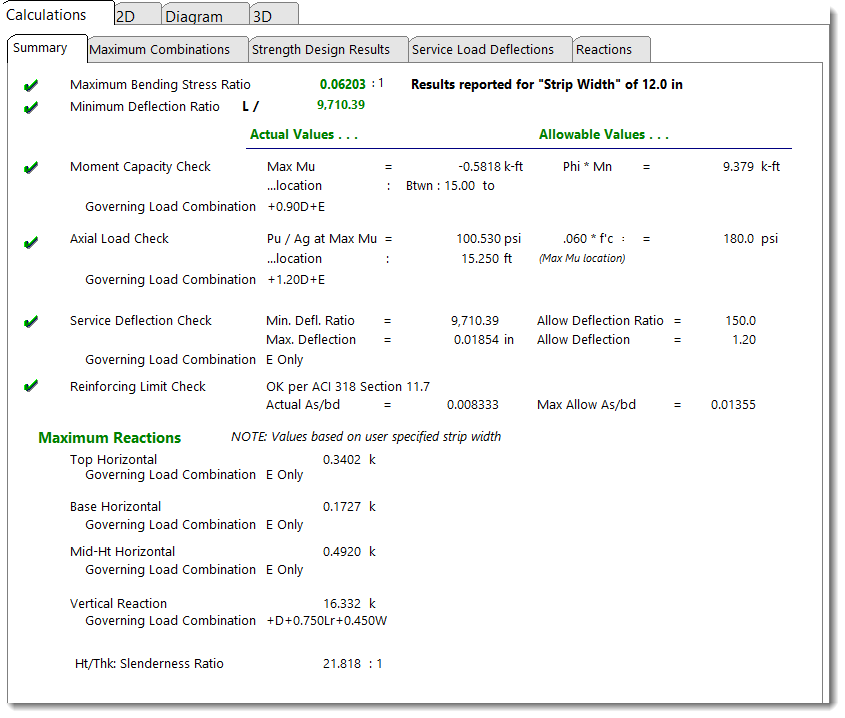Screen dimensions: 845x718
Task: Click the Reinforcing Limit Check checkmark
Action: pos(31,387)
